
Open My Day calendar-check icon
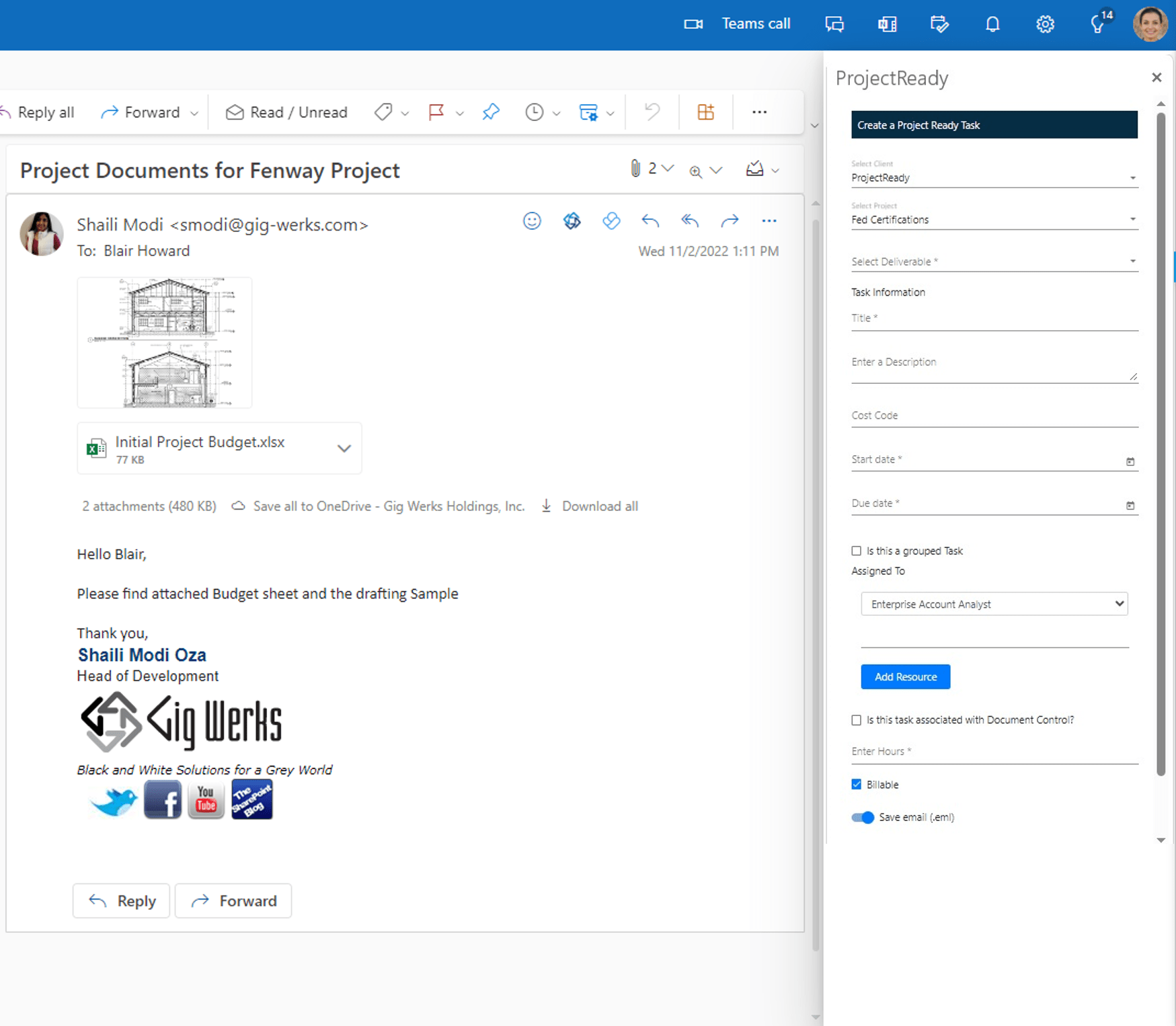click(x=939, y=24)
